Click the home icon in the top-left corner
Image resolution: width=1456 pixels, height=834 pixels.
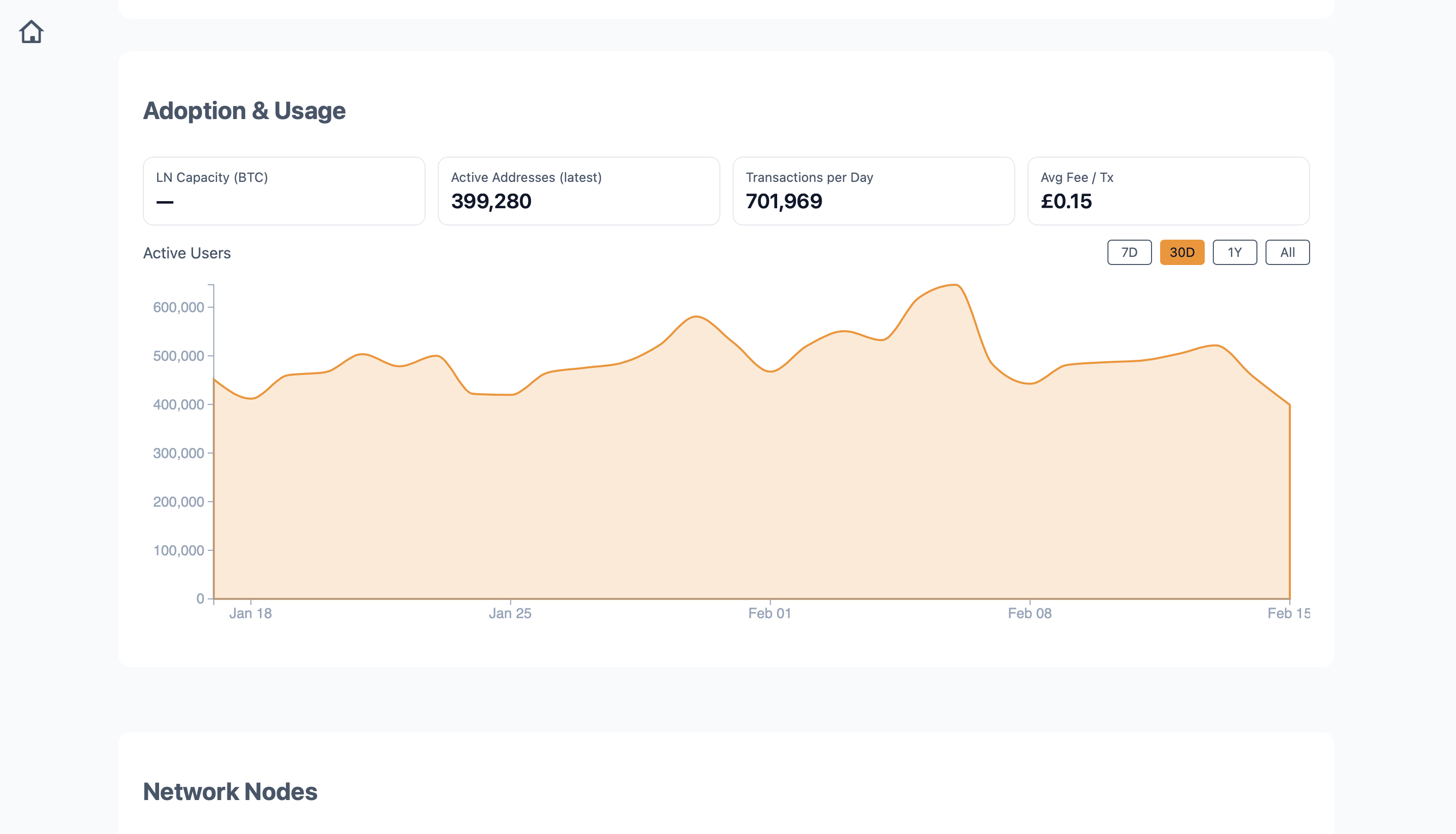pyautogui.click(x=31, y=31)
